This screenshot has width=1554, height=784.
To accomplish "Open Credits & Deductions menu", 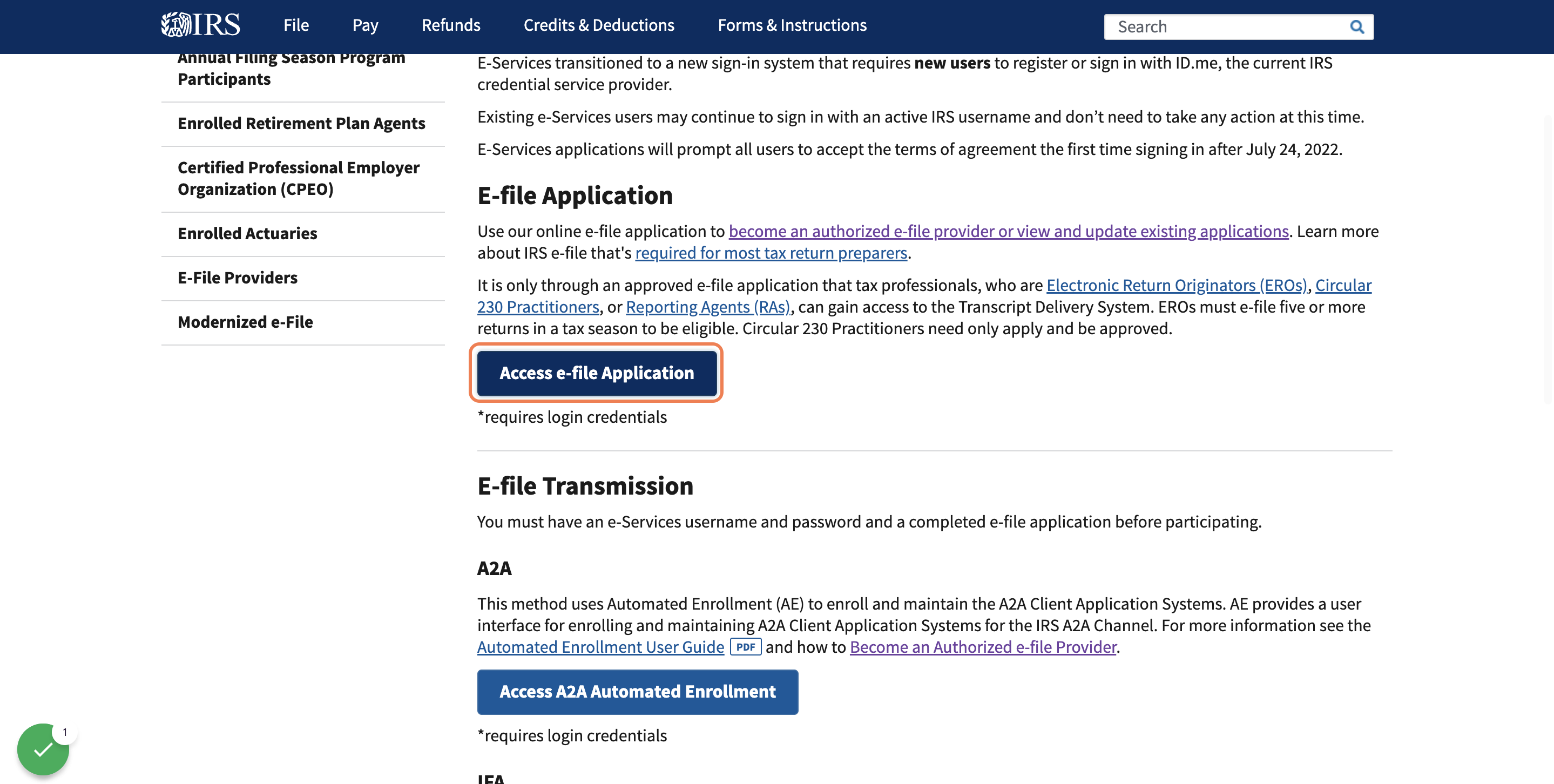I will [598, 25].
